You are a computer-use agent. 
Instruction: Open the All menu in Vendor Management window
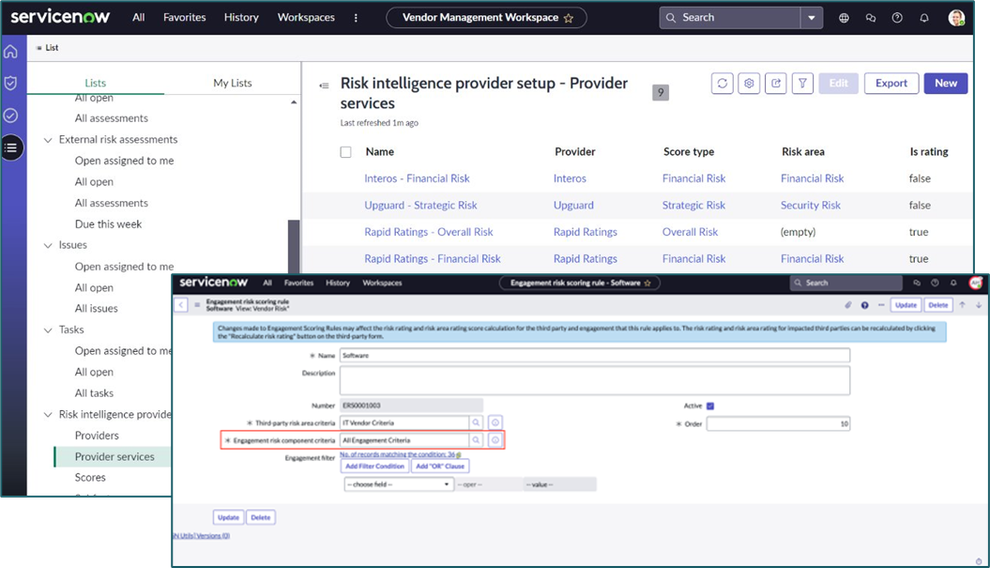coord(138,18)
